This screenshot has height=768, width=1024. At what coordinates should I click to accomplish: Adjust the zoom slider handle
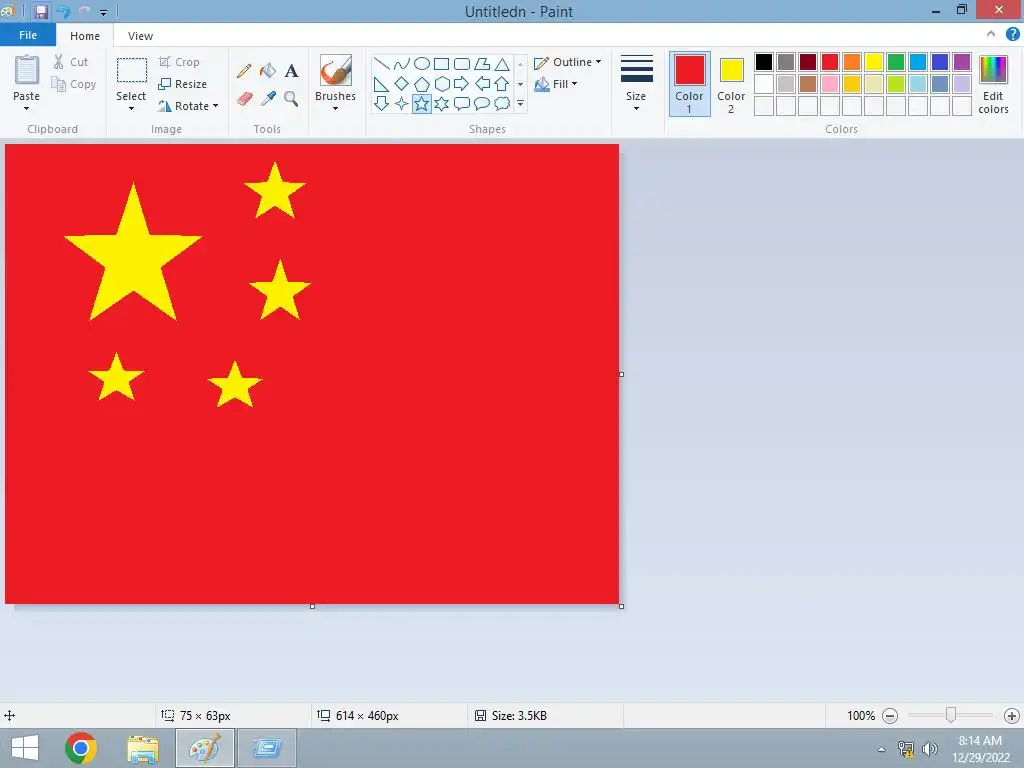(x=951, y=715)
